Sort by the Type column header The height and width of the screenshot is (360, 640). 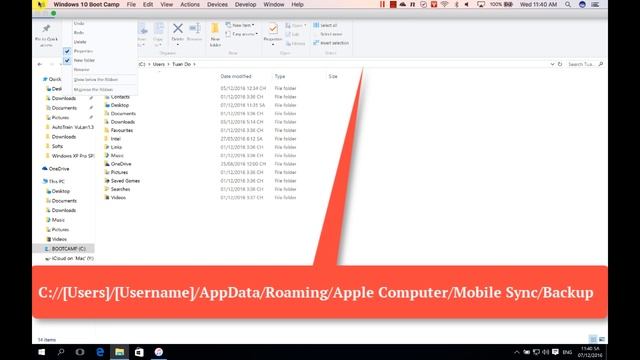coord(280,76)
